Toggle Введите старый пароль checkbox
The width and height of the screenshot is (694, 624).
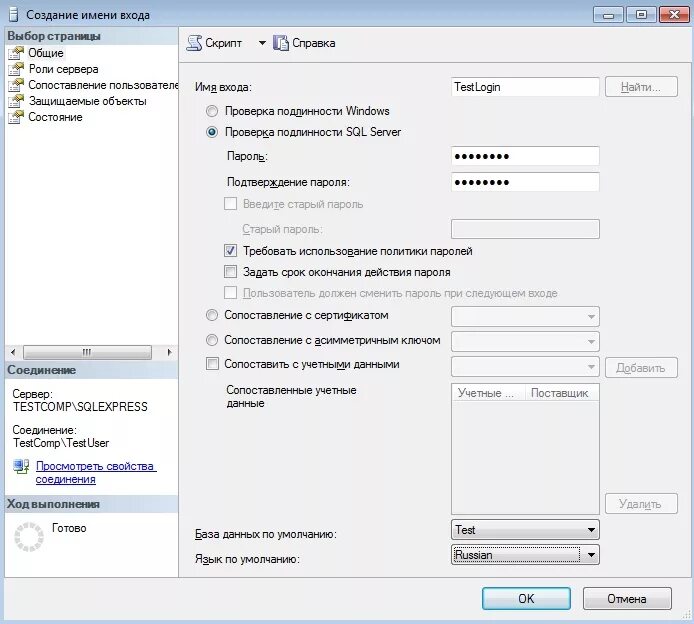coord(230,204)
